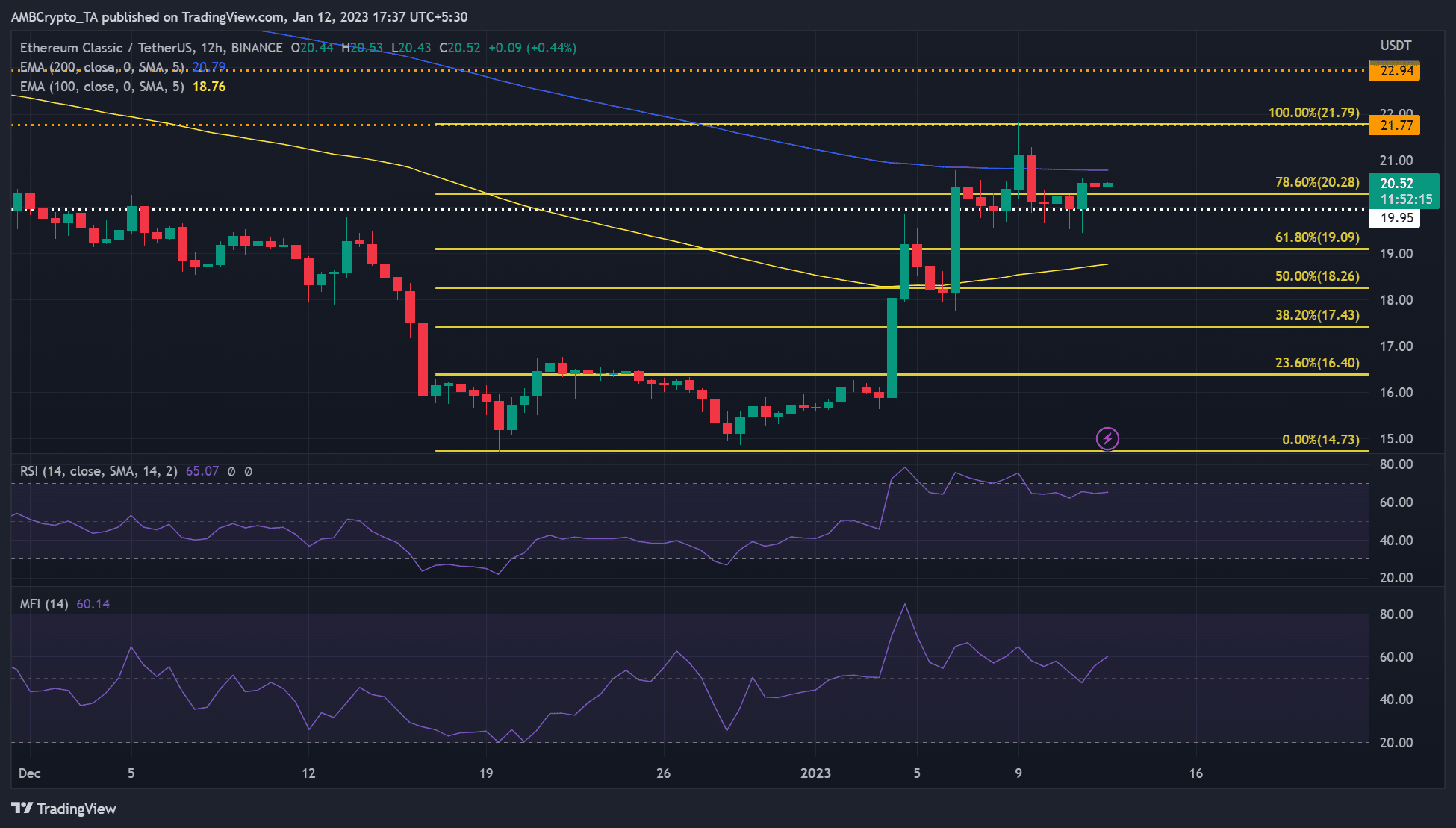Click the TradingView logo at bottom left
The width and height of the screenshot is (1456, 828).
[x=64, y=809]
